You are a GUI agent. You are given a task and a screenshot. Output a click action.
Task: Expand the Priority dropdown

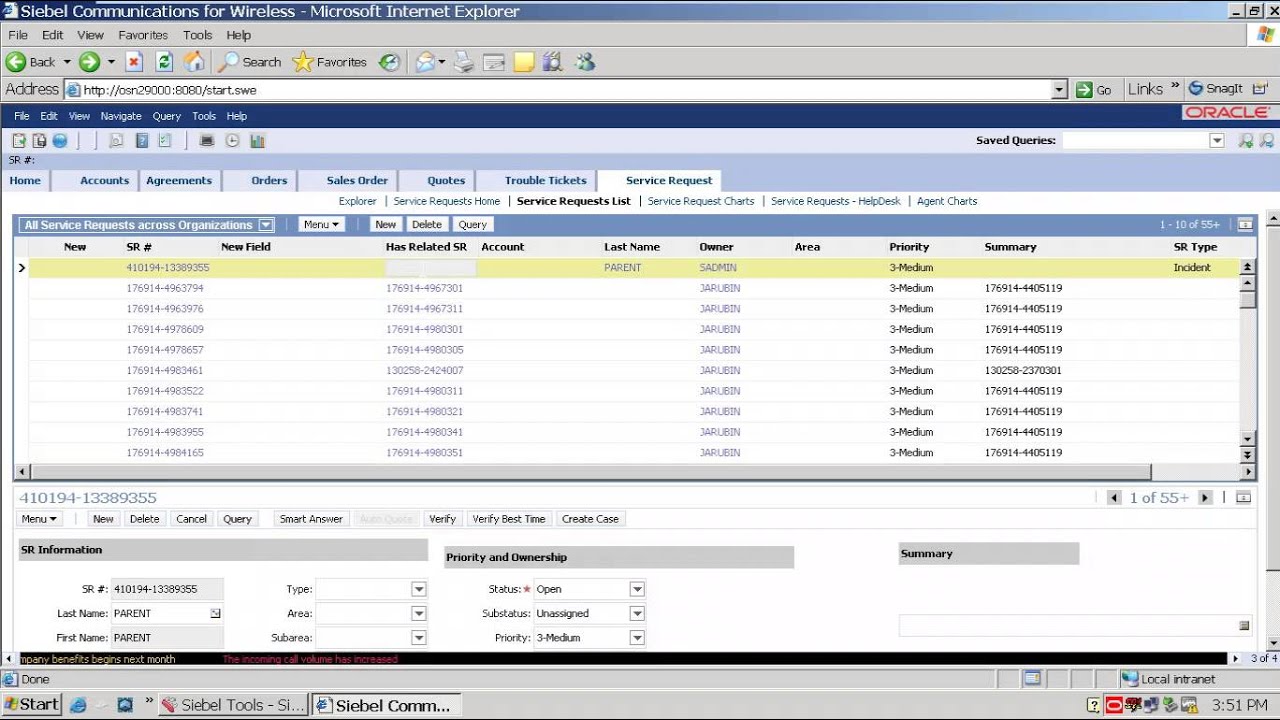point(637,637)
